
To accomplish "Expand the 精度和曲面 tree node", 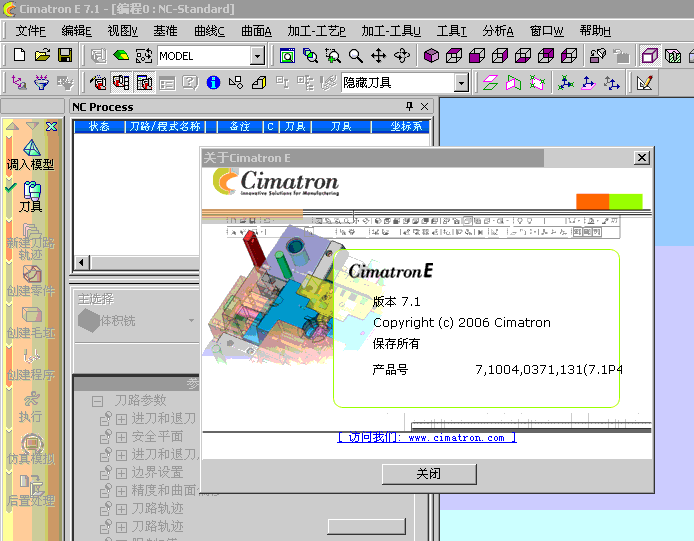I will (122, 491).
